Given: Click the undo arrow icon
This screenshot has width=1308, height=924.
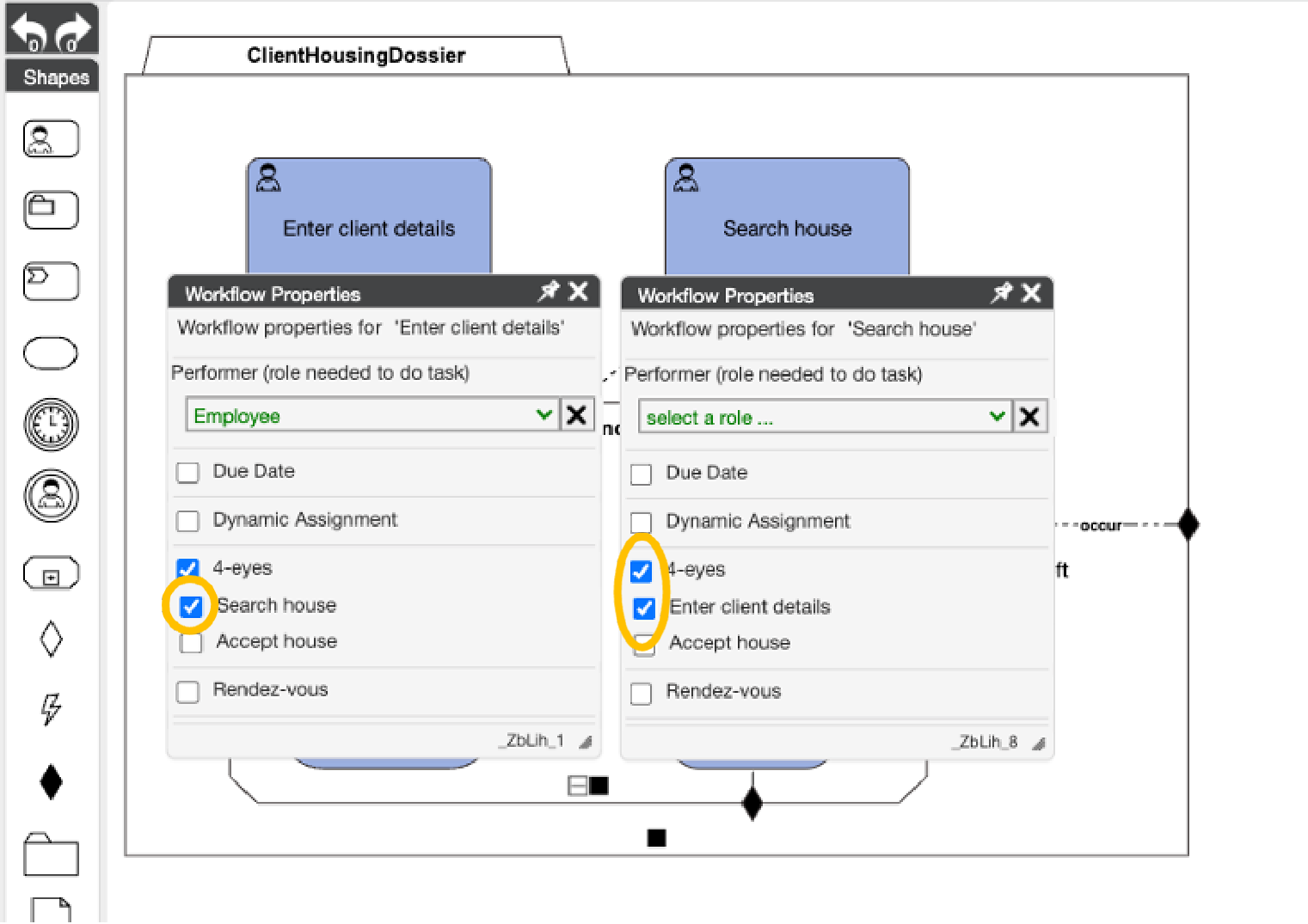Looking at the screenshot, I should coord(28,31).
